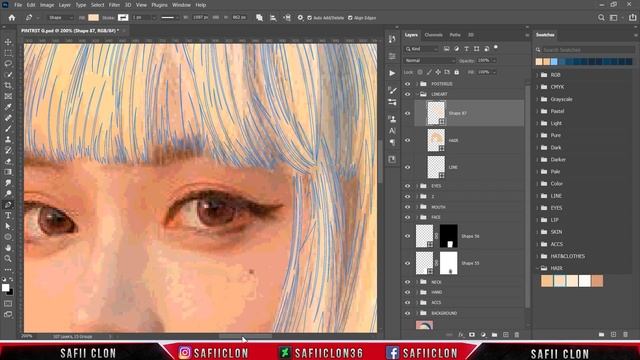
Task: Click the Opacity value field
Action: pyautogui.click(x=484, y=60)
